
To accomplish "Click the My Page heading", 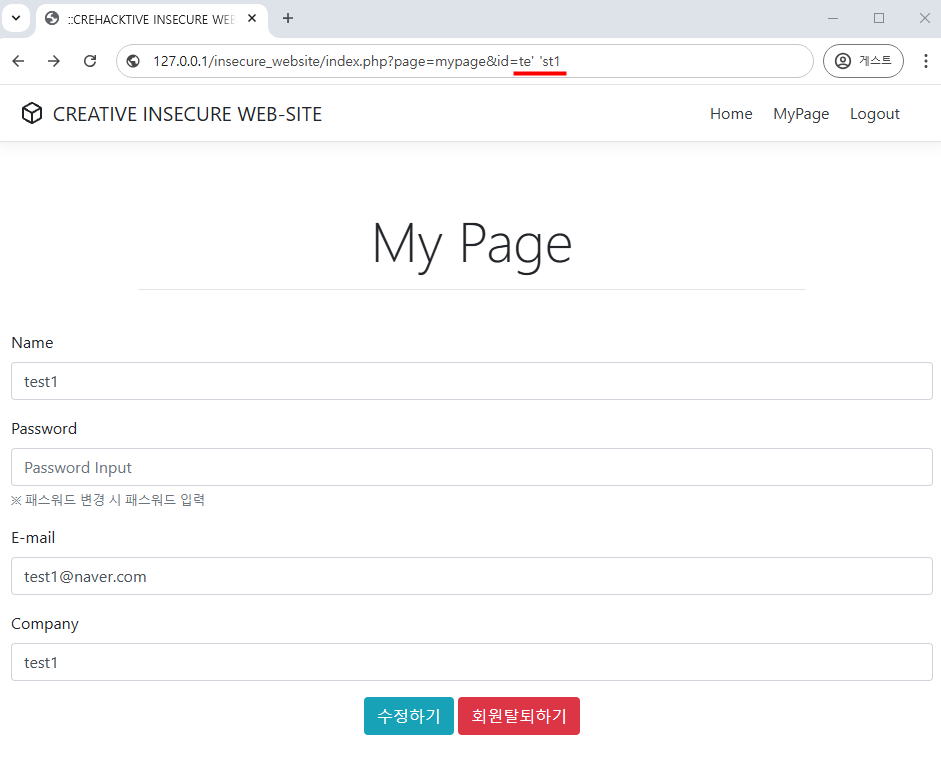I will coord(472,245).
